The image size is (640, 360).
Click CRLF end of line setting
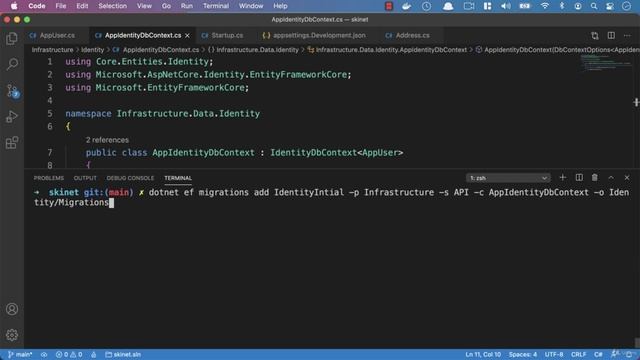click(578, 354)
